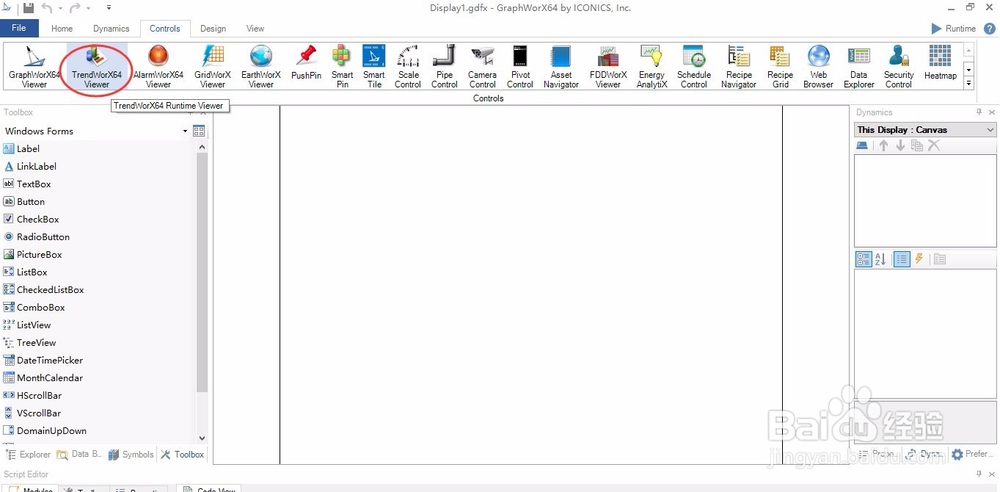
Task: Add a Pivot Control
Action: coord(520,66)
